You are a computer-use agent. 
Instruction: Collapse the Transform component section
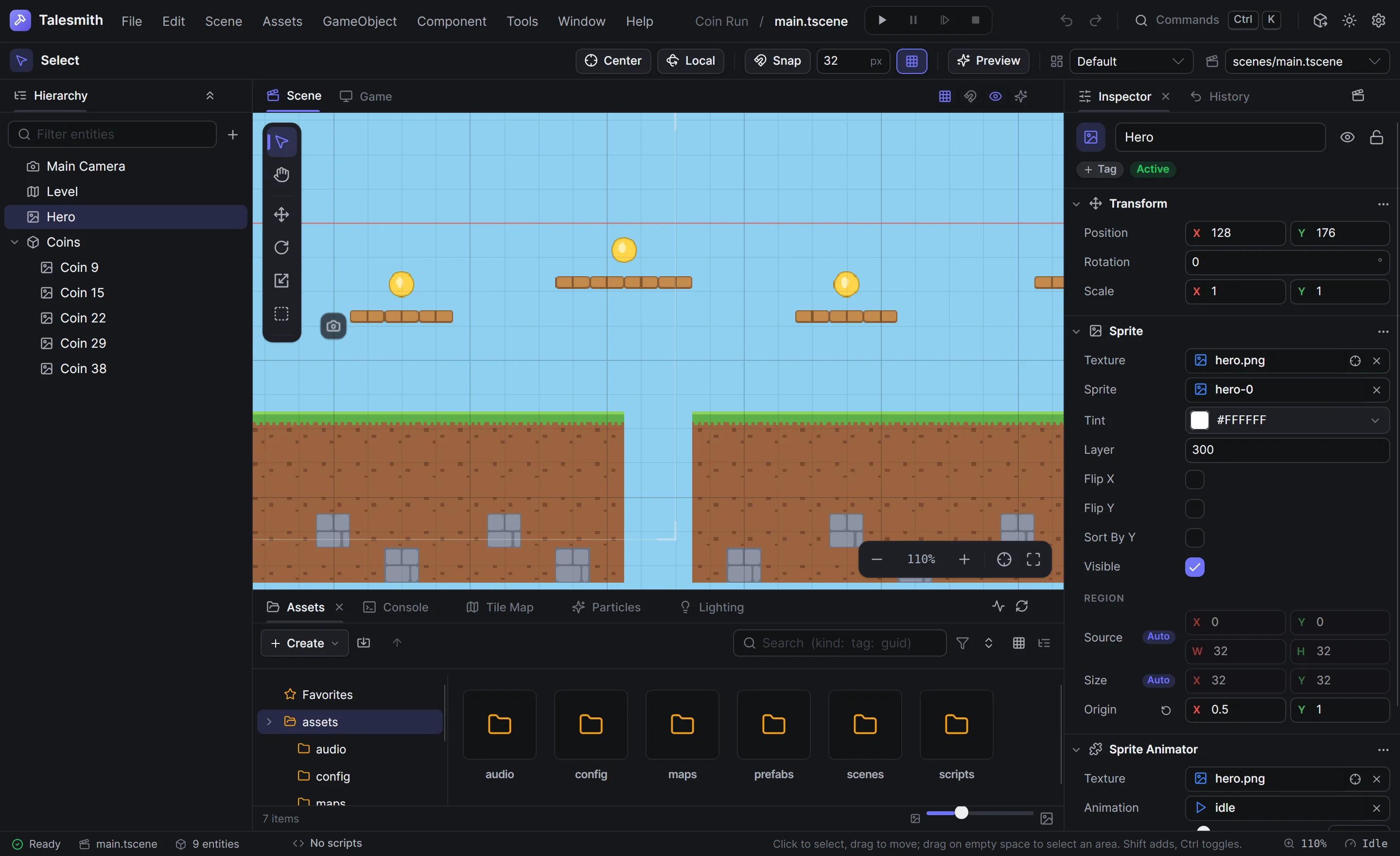point(1076,203)
